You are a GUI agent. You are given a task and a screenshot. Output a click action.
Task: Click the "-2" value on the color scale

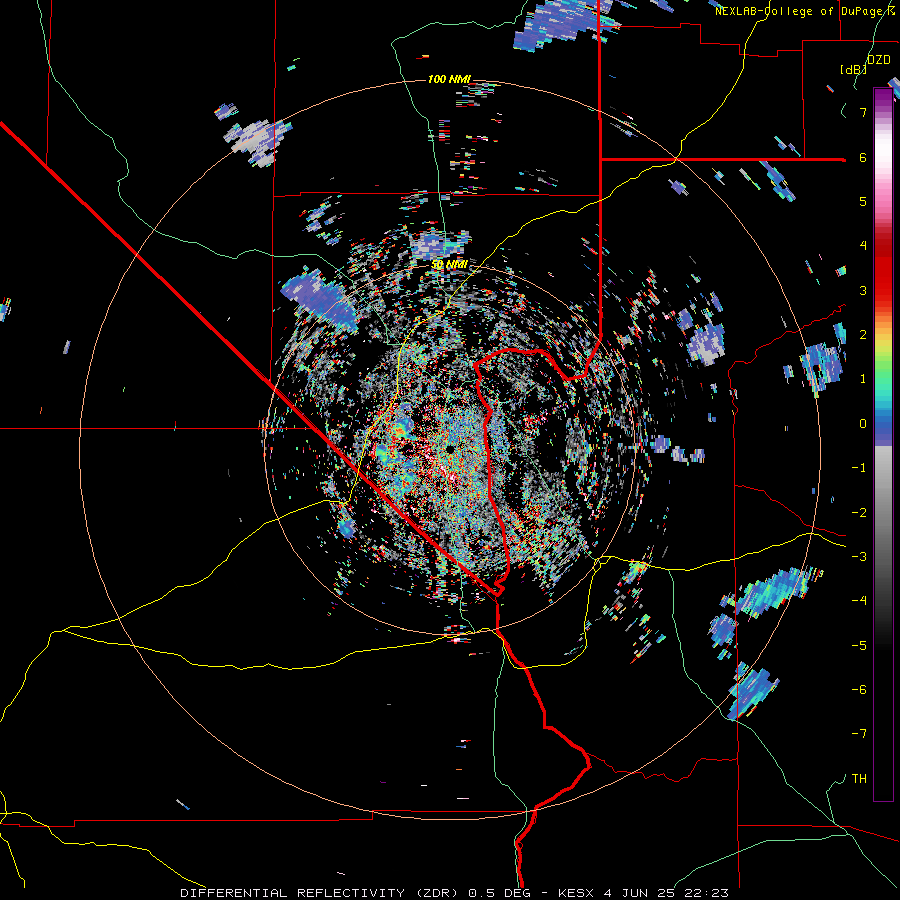tap(859, 513)
